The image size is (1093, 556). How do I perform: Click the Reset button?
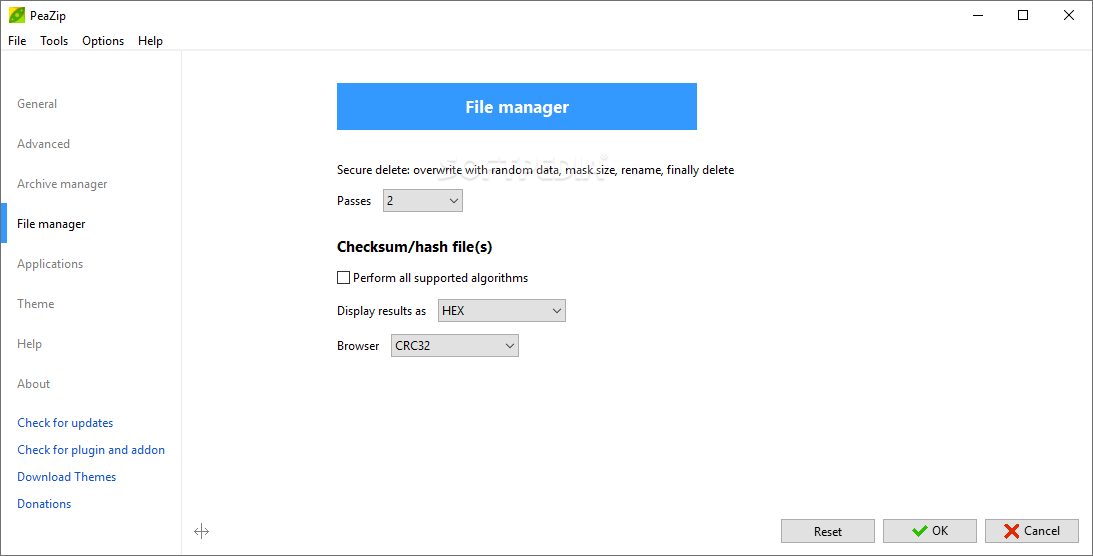pyautogui.click(x=827, y=531)
